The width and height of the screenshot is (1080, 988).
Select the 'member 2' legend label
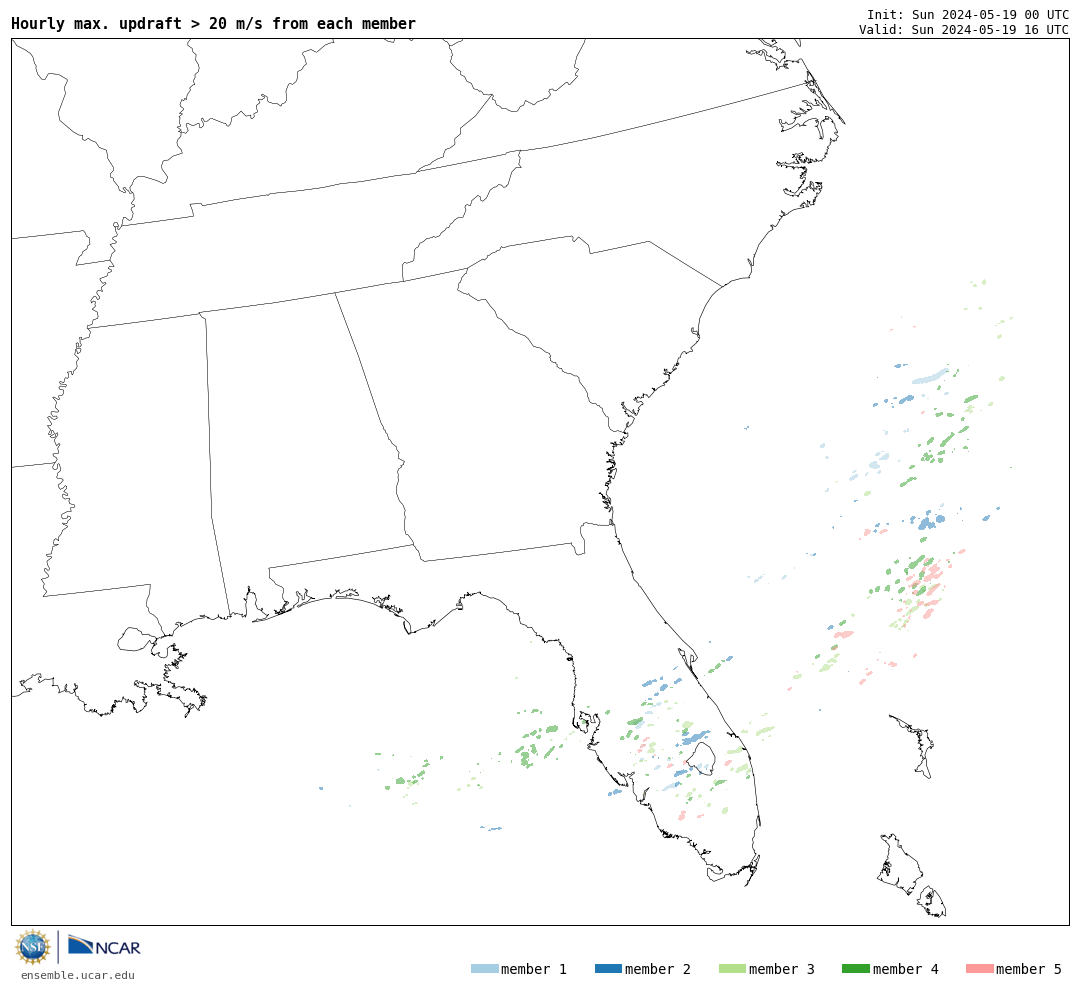pos(658,969)
